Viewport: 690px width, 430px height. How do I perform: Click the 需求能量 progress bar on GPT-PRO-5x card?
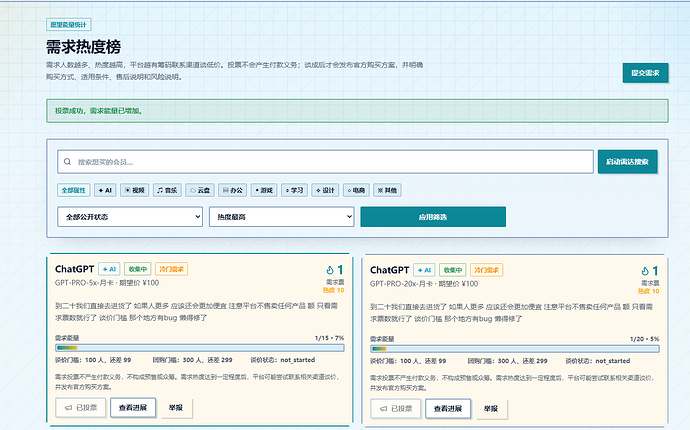point(200,348)
